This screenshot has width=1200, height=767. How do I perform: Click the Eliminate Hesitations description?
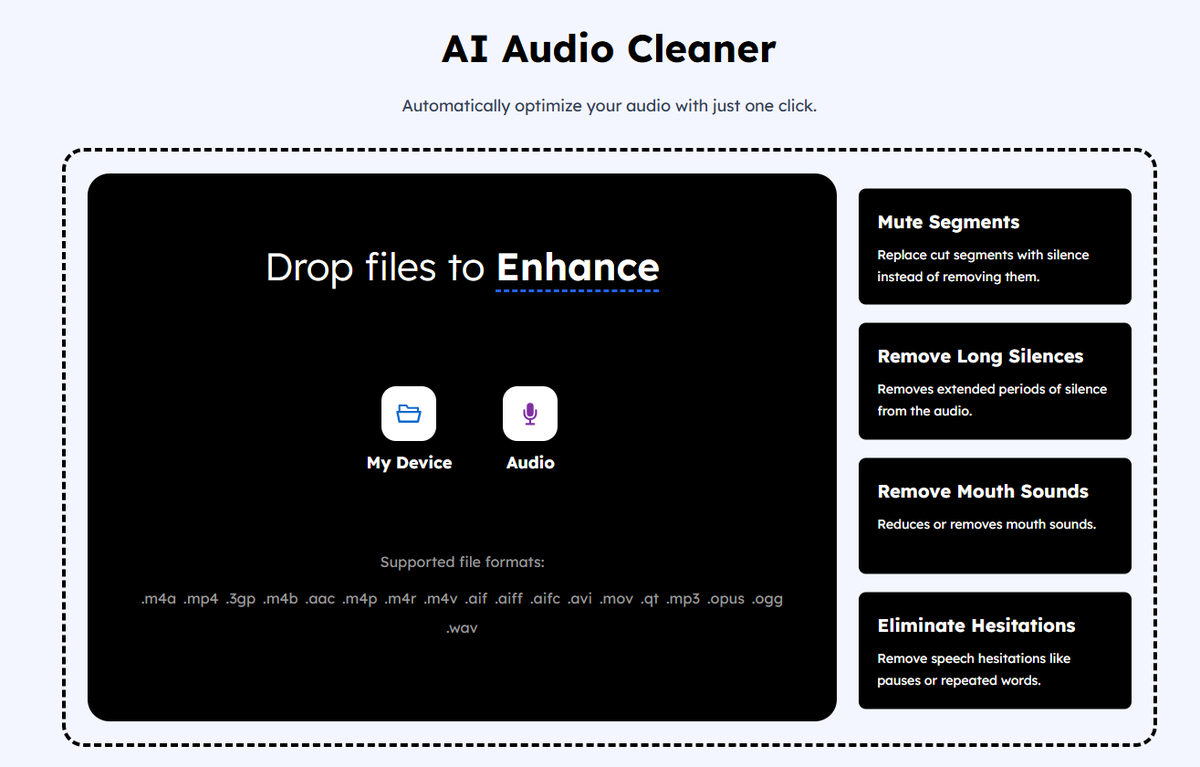975,669
